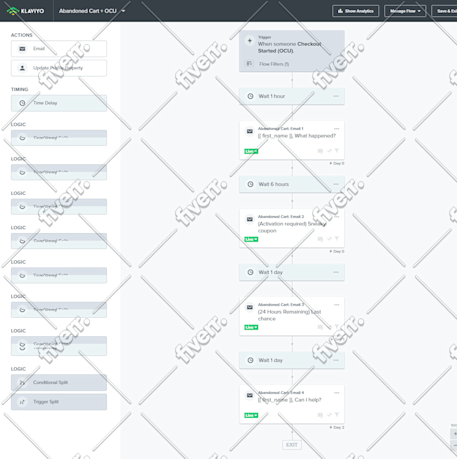This screenshot has height=459, width=457.
Task: Click the Klaviyo logo in the header
Action: coord(26,11)
